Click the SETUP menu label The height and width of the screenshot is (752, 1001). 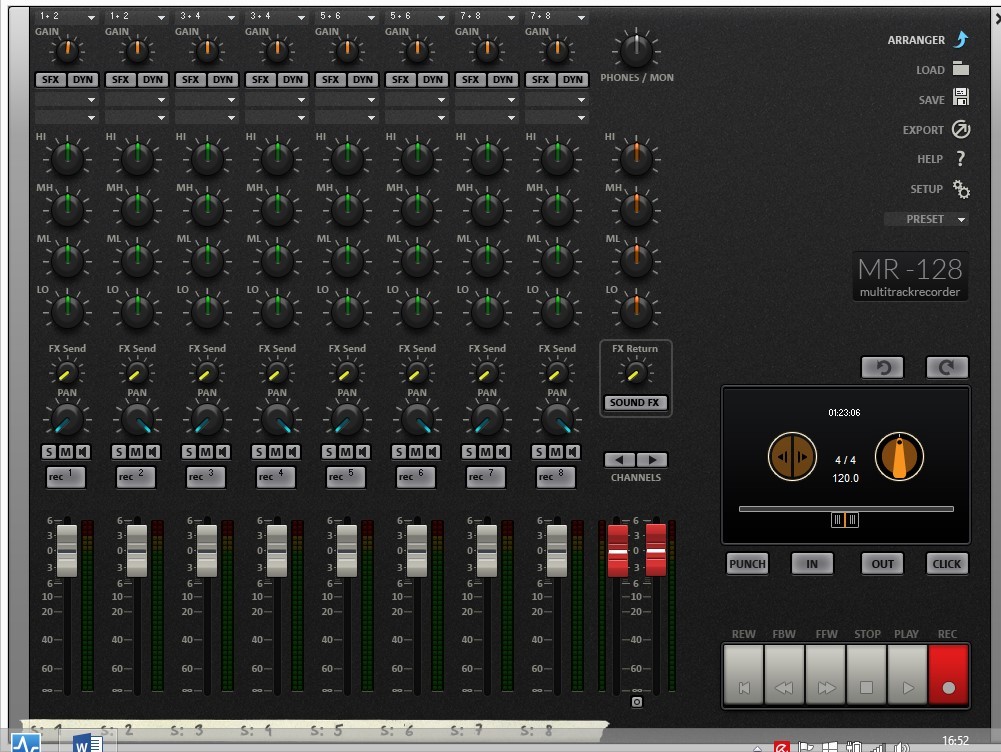coord(926,189)
